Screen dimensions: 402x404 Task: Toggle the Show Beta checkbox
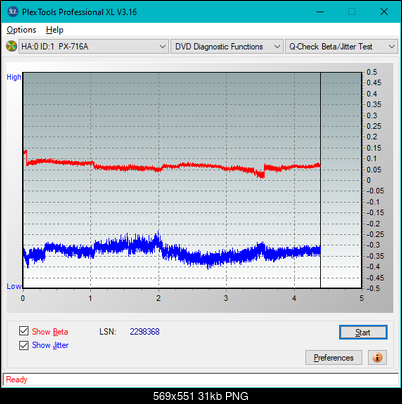coord(24,331)
